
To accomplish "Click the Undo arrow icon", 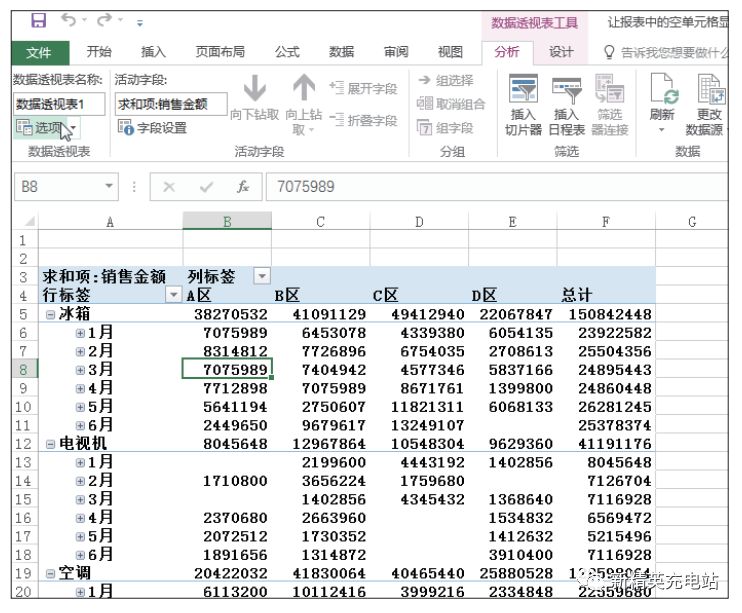I will 68,20.
